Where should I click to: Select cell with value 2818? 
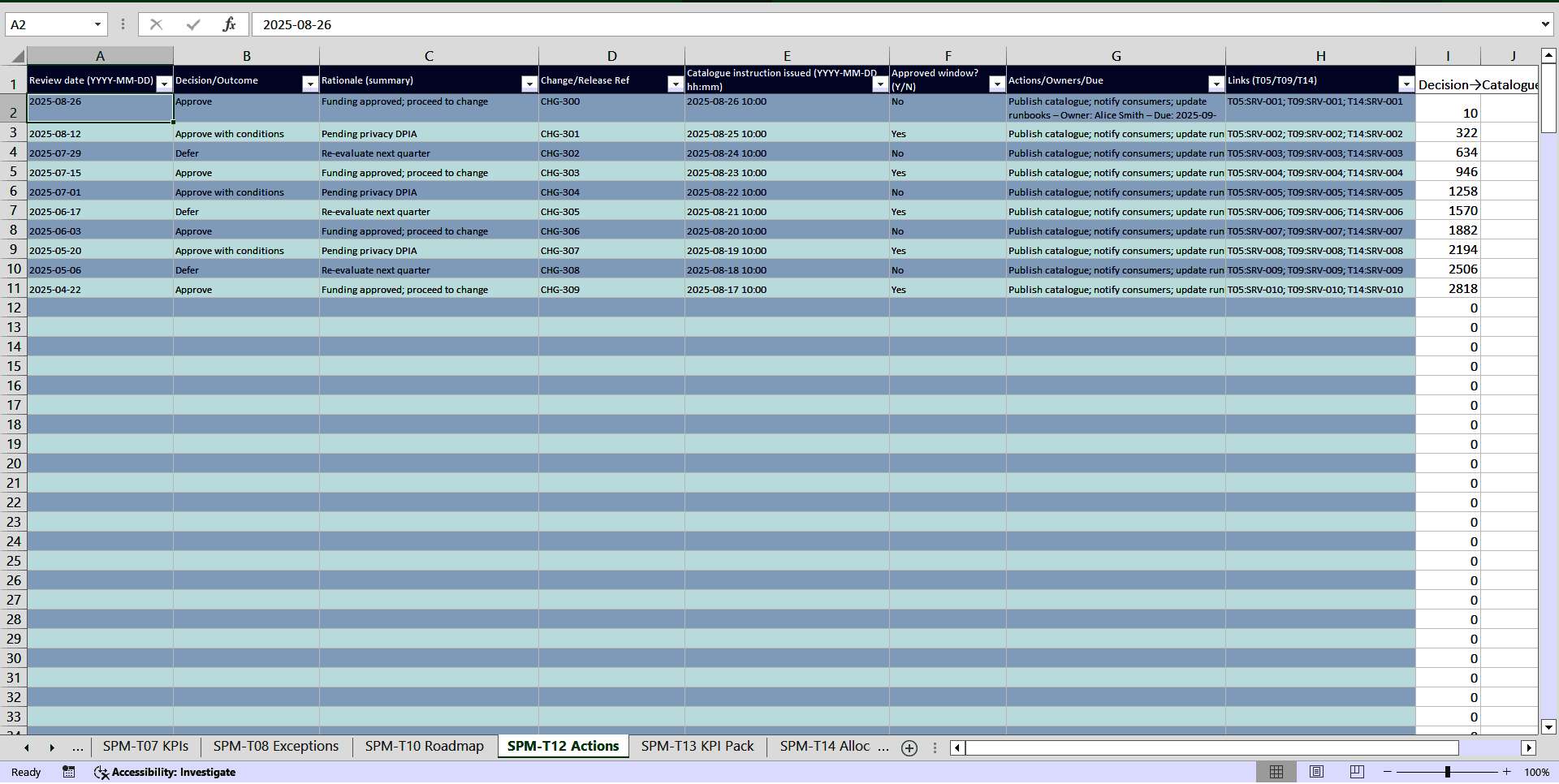(1448, 289)
